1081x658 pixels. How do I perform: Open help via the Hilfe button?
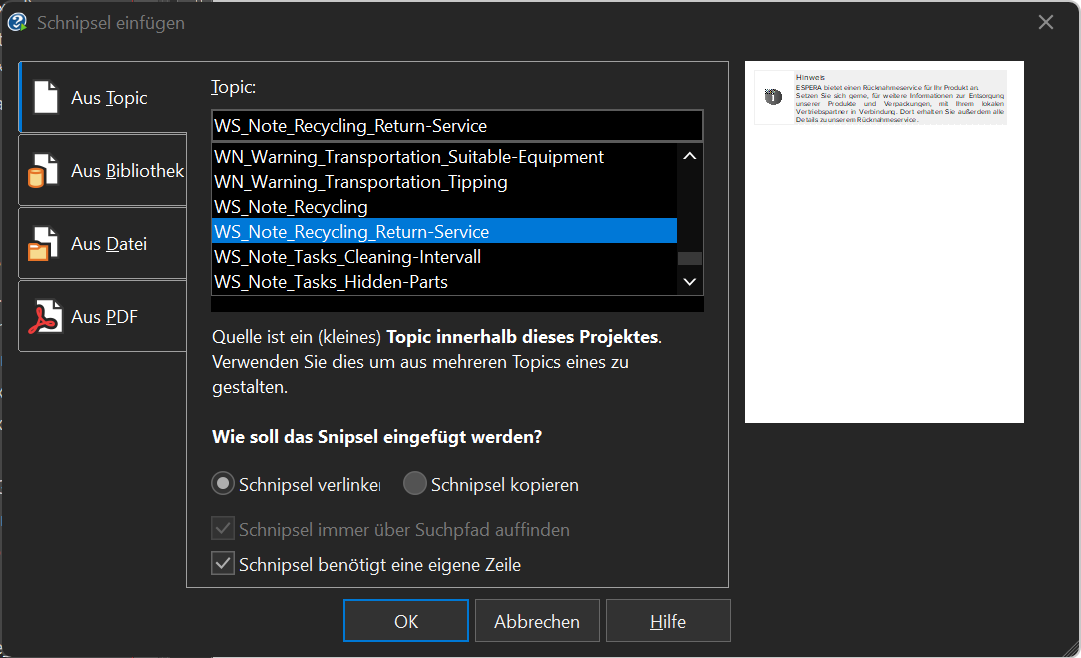[668, 621]
